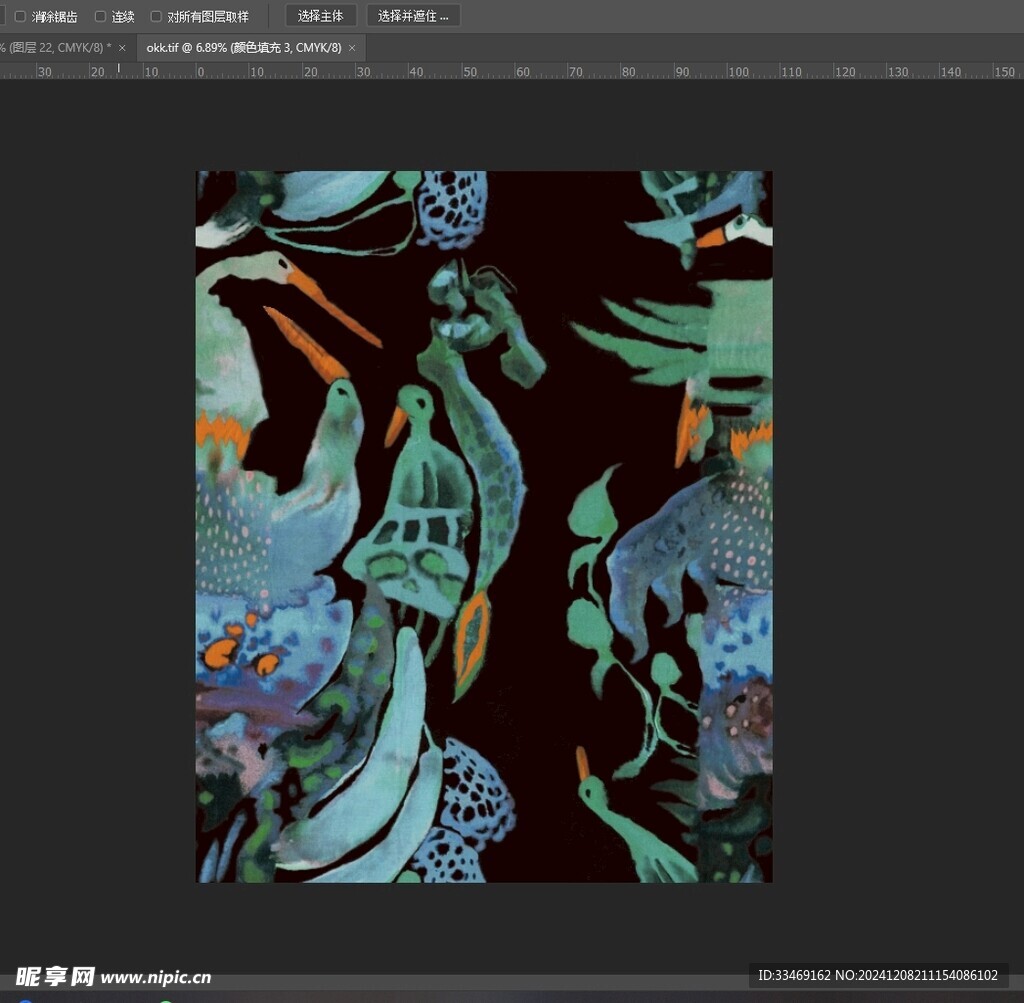Enable the 消除锯齿 anti-alias checkbox

click(20, 17)
